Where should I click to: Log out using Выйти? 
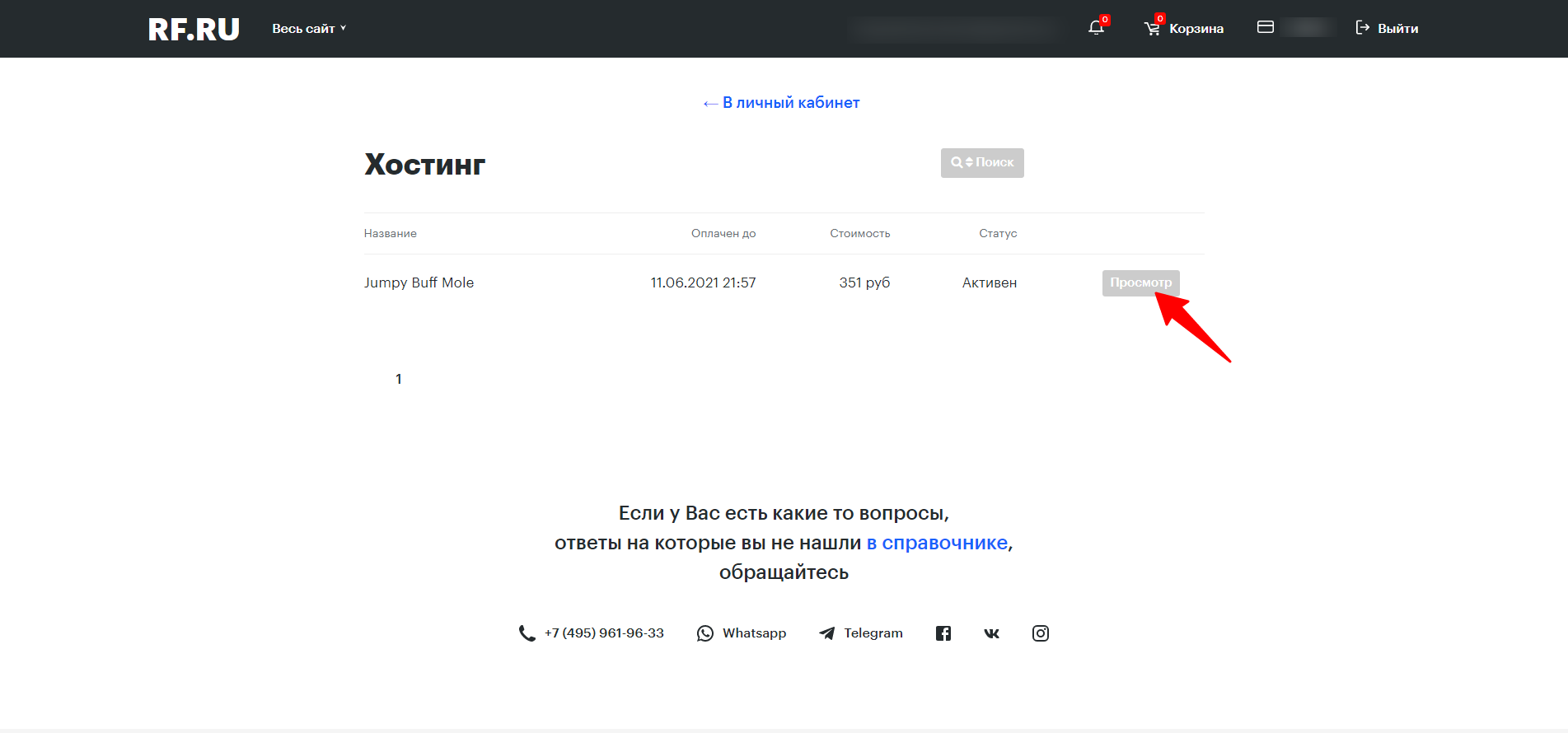tap(1387, 29)
